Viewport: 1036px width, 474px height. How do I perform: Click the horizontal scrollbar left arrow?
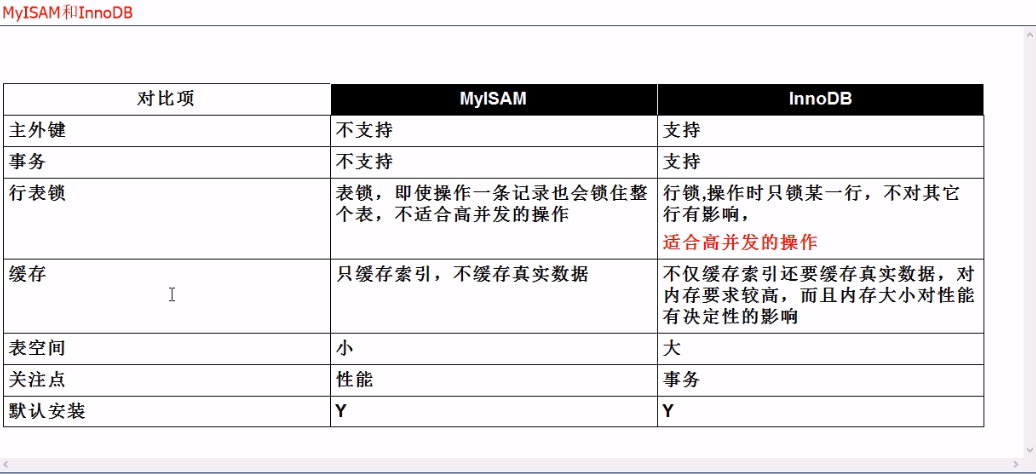point(6,465)
